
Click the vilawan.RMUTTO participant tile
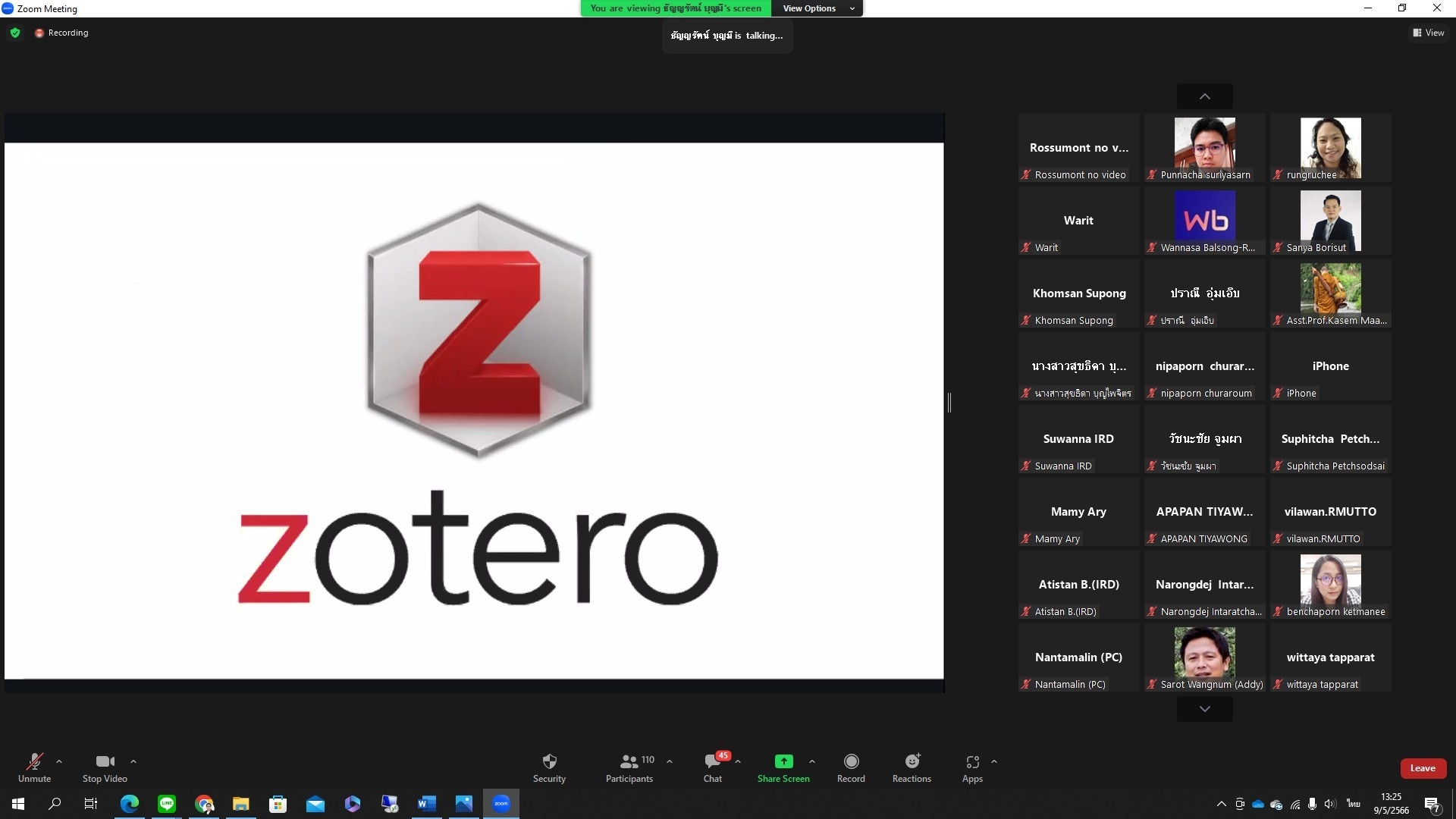pyautogui.click(x=1330, y=512)
